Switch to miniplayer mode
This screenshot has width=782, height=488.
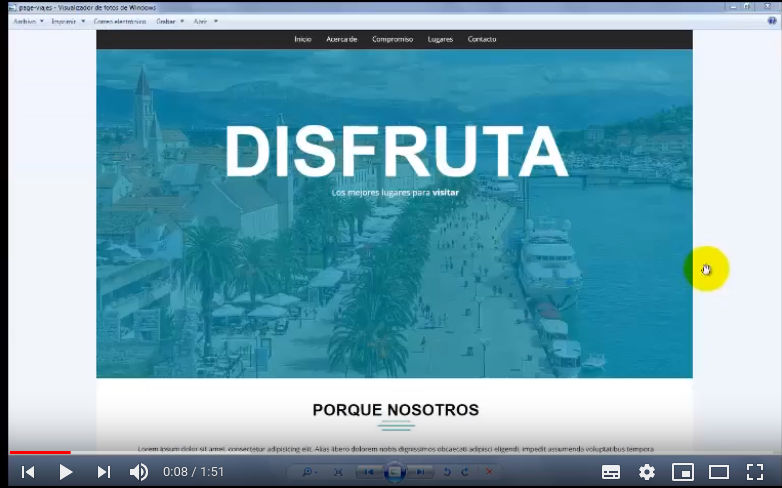click(x=683, y=472)
